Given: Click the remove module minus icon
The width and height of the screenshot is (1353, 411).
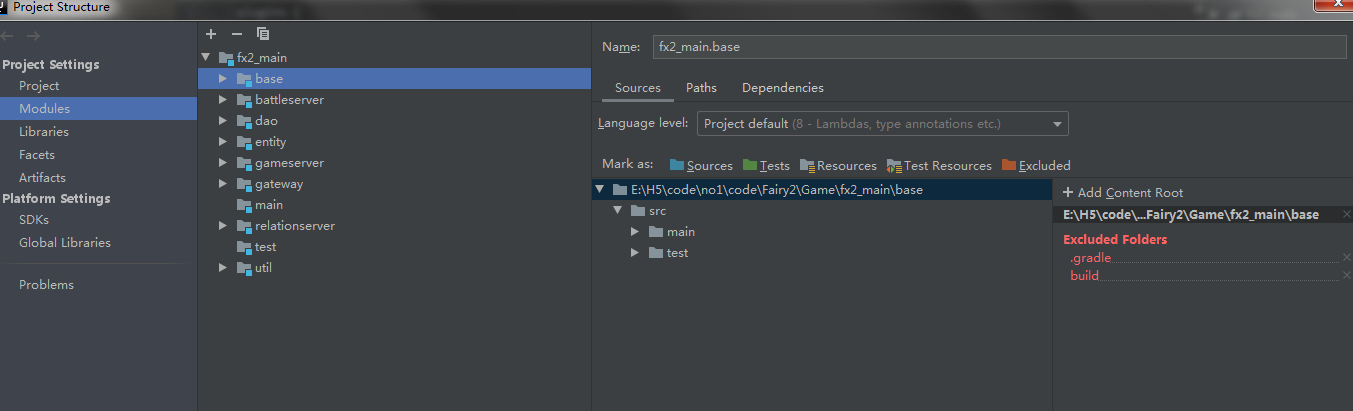Looking at the screenshot, I should 236,34.
